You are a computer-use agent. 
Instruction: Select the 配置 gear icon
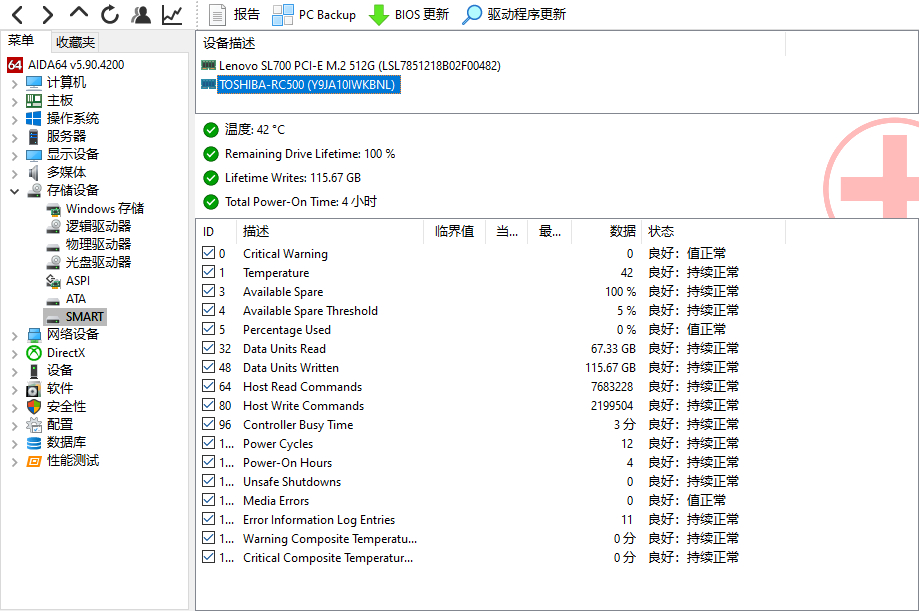34,425
